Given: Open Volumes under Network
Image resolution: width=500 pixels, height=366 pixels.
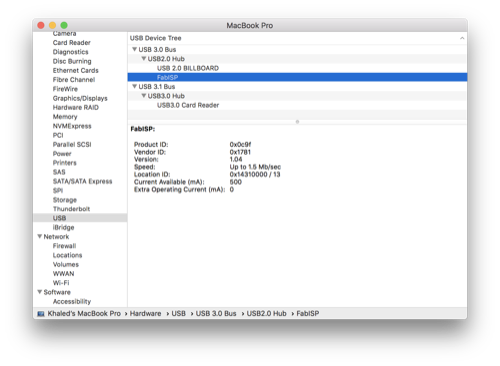Looking at the screenshot, I should (66, 264).
